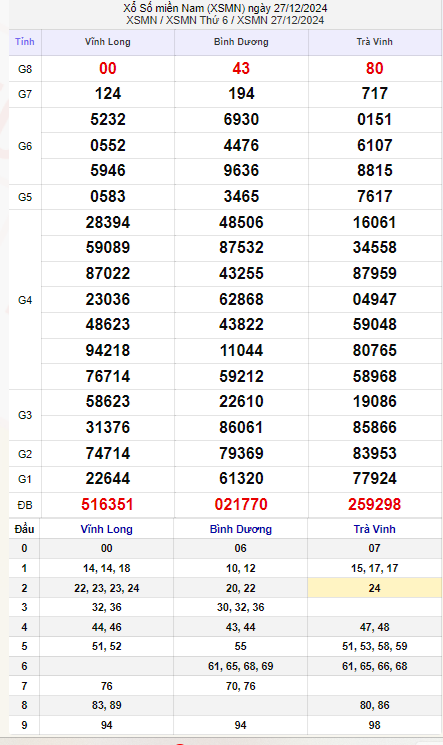Open blue Trà Vinh link in Đầu table
Screen dimensions: 443x745
pos(375,529)
